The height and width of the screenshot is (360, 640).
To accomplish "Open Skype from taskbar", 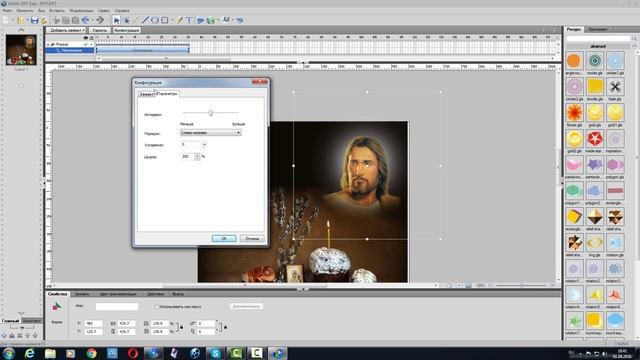I will click(x=215, y=353).
